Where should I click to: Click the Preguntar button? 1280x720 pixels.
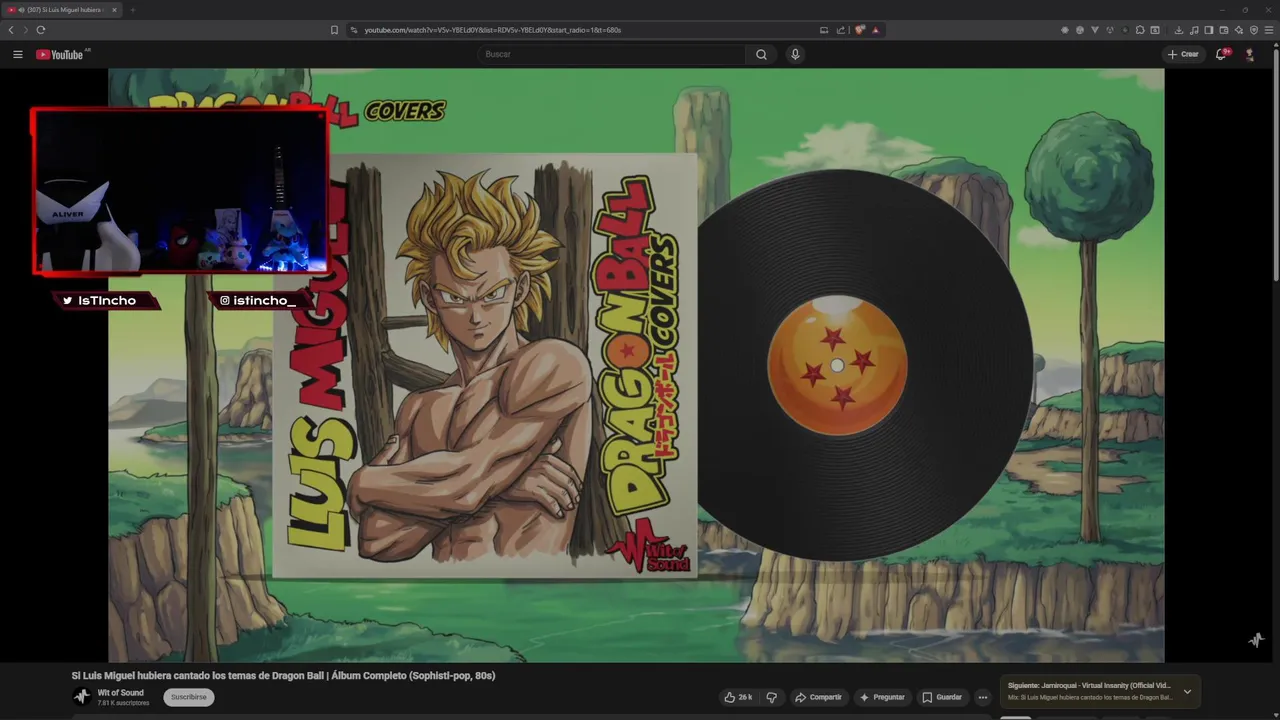882,697
